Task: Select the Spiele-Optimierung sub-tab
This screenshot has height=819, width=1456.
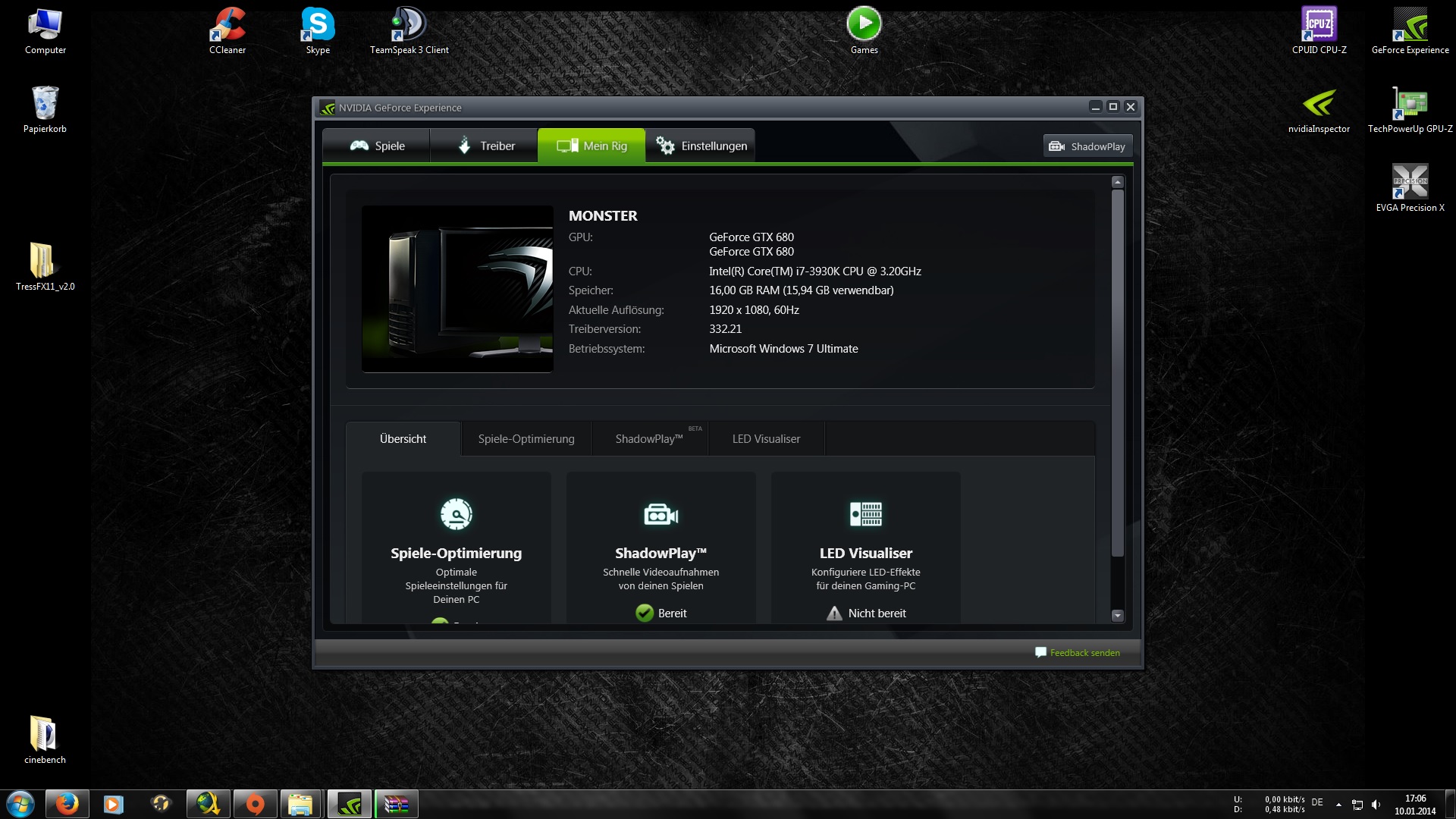Action: tap(526, 439)
